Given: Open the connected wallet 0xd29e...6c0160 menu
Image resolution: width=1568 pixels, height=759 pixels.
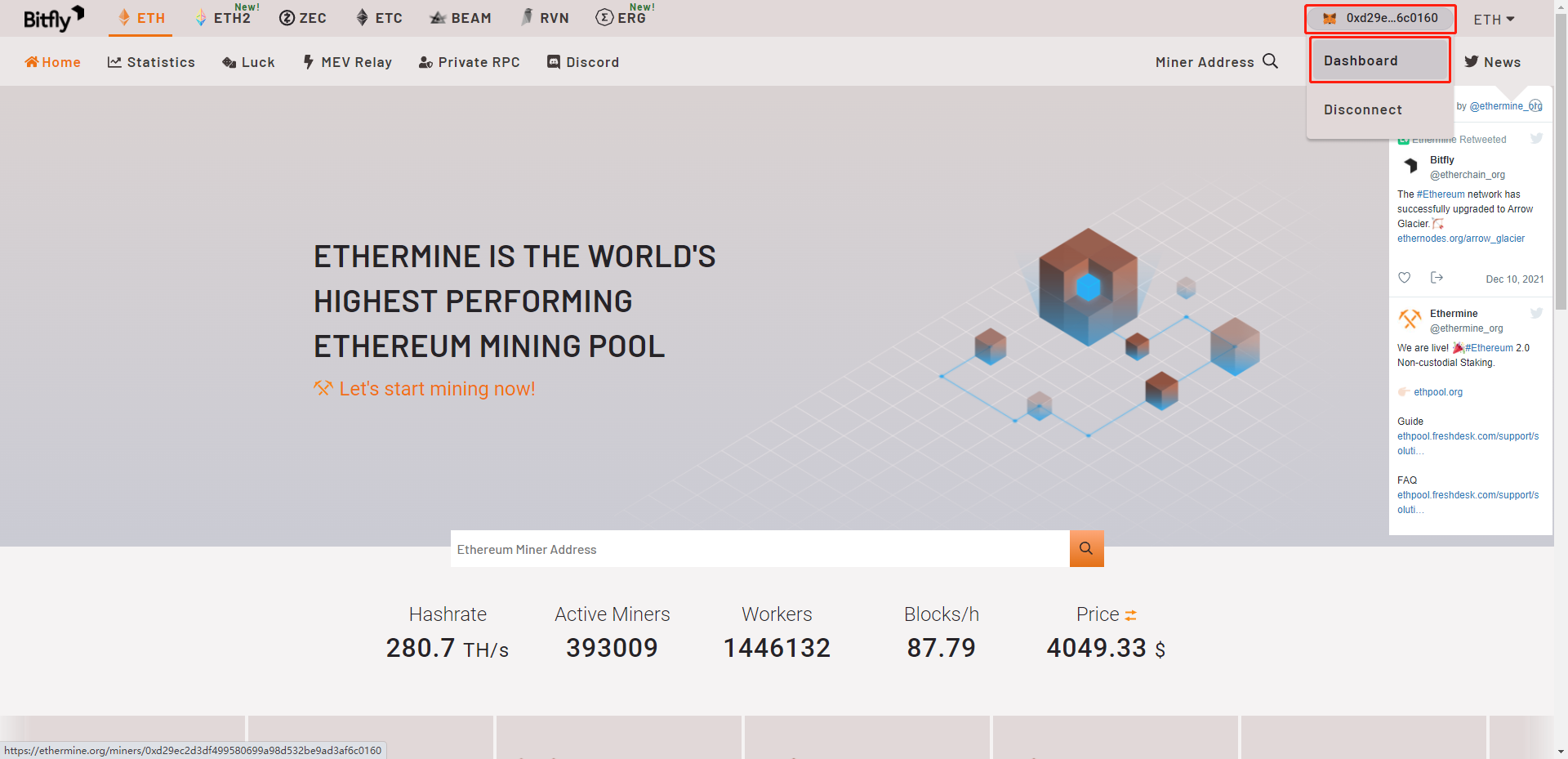Looking at the screenshot, I should click(x=1380, y=18).
